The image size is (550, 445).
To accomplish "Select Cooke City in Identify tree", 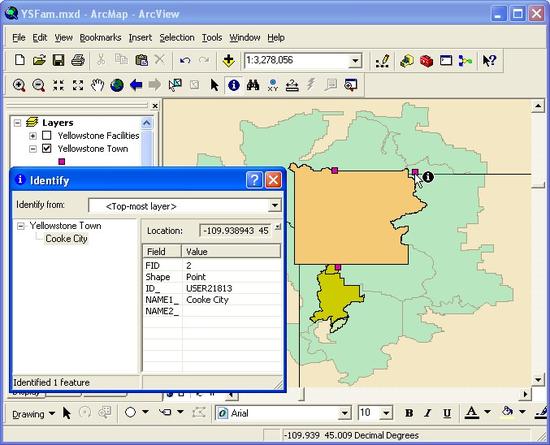I will tap(66, 239).
